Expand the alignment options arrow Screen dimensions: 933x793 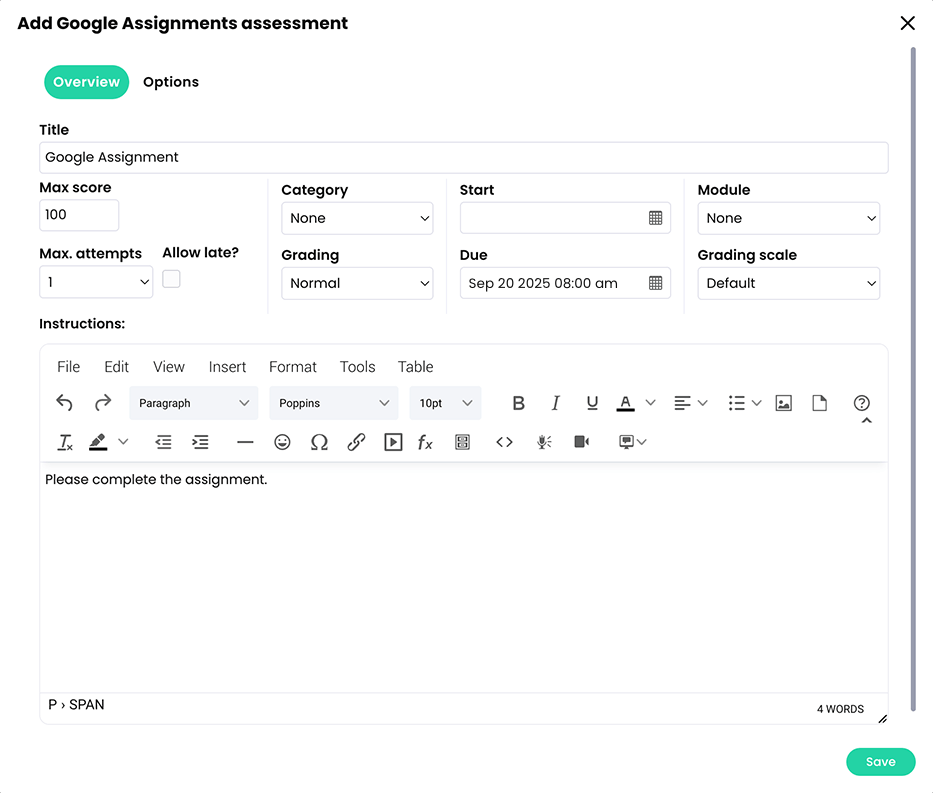[702, 403]
